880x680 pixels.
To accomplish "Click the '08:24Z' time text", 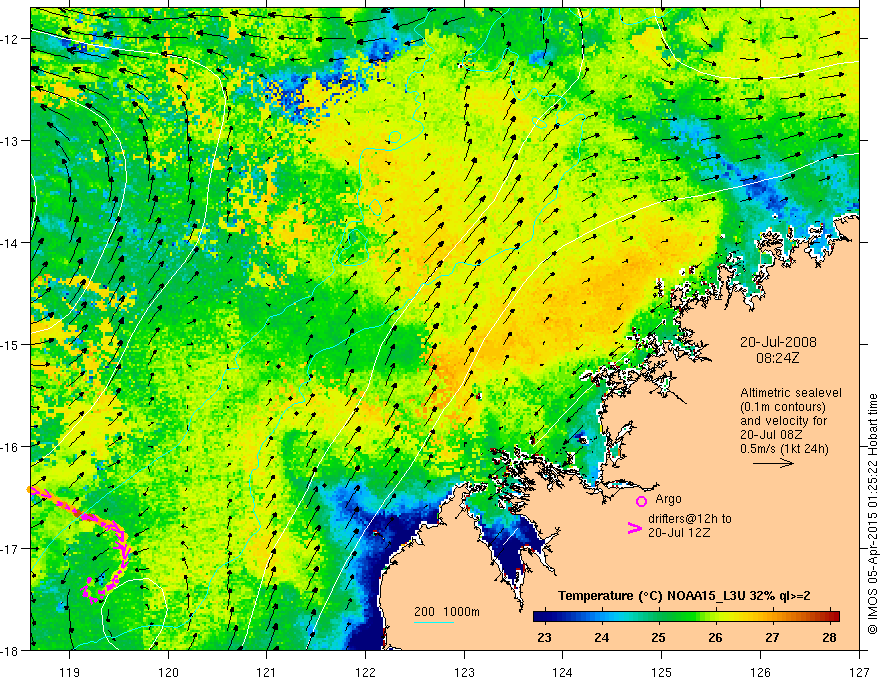I will 777,357.
